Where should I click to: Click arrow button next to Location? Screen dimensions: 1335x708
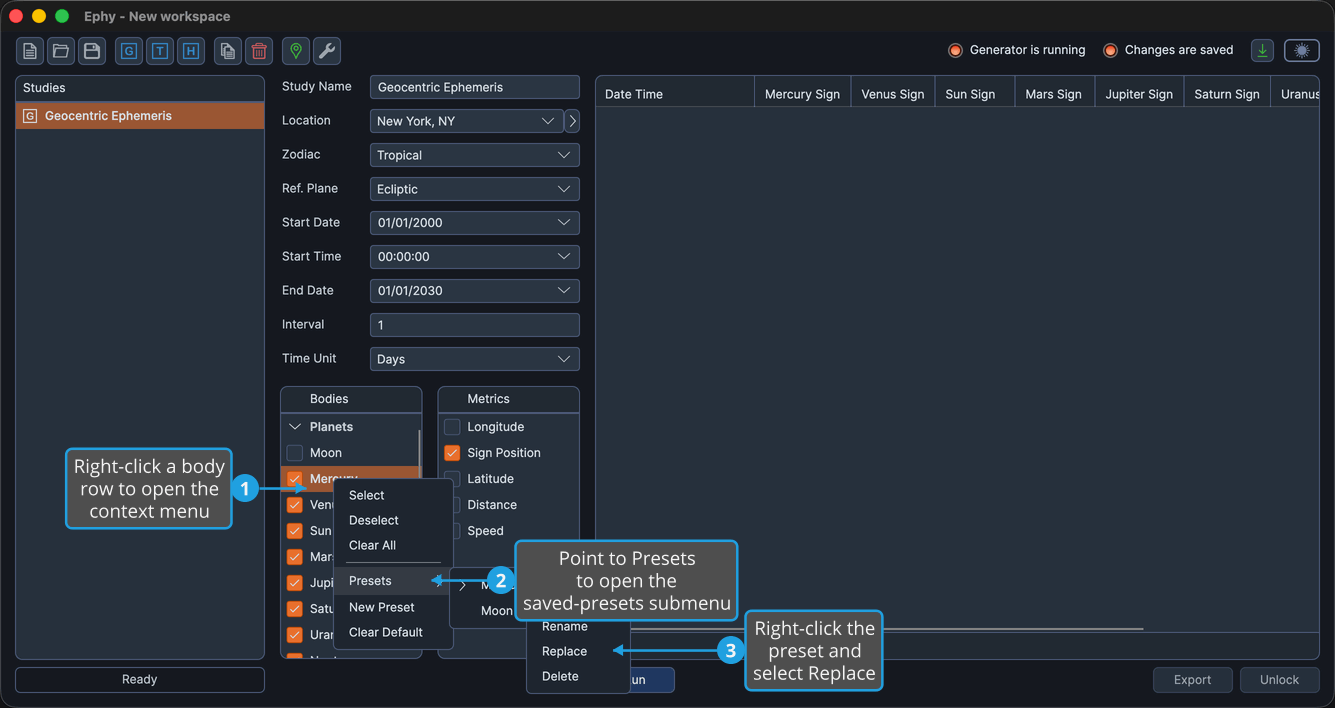point(572,121)
